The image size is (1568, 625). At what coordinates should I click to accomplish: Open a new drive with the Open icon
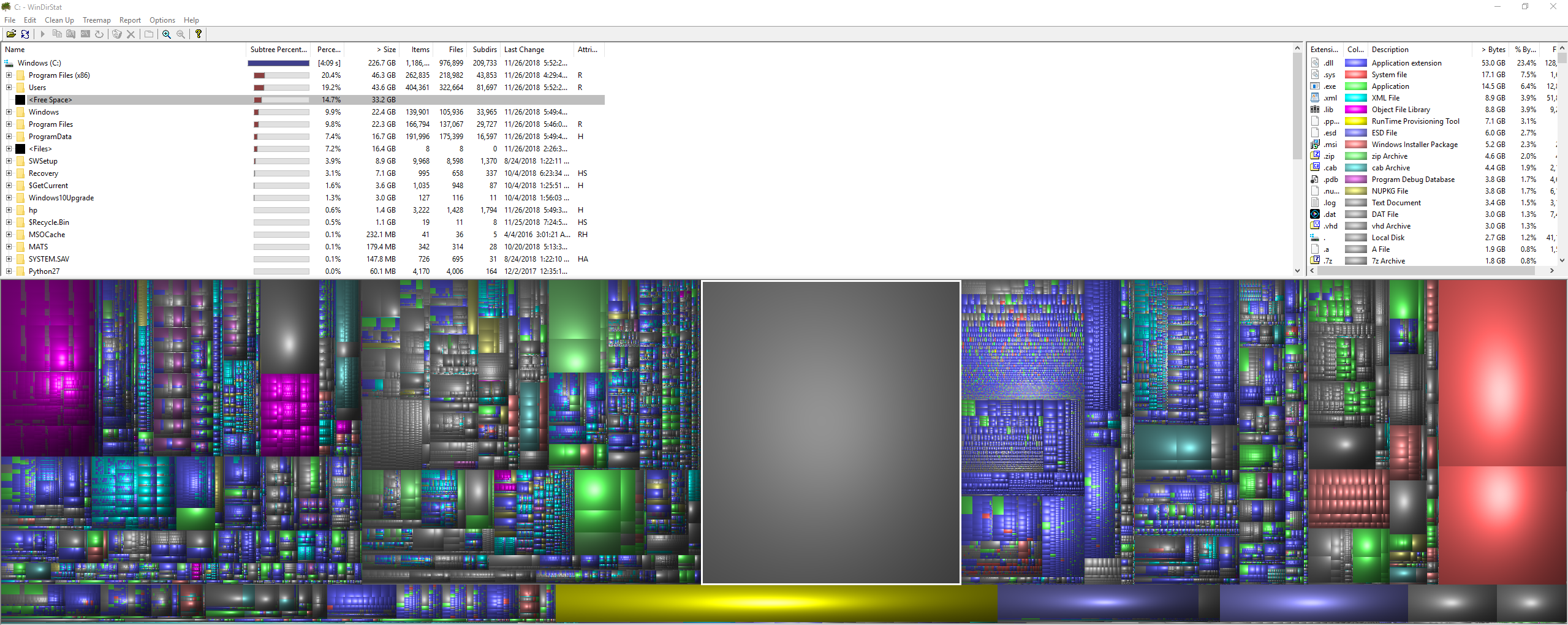(x=11, y=34)
